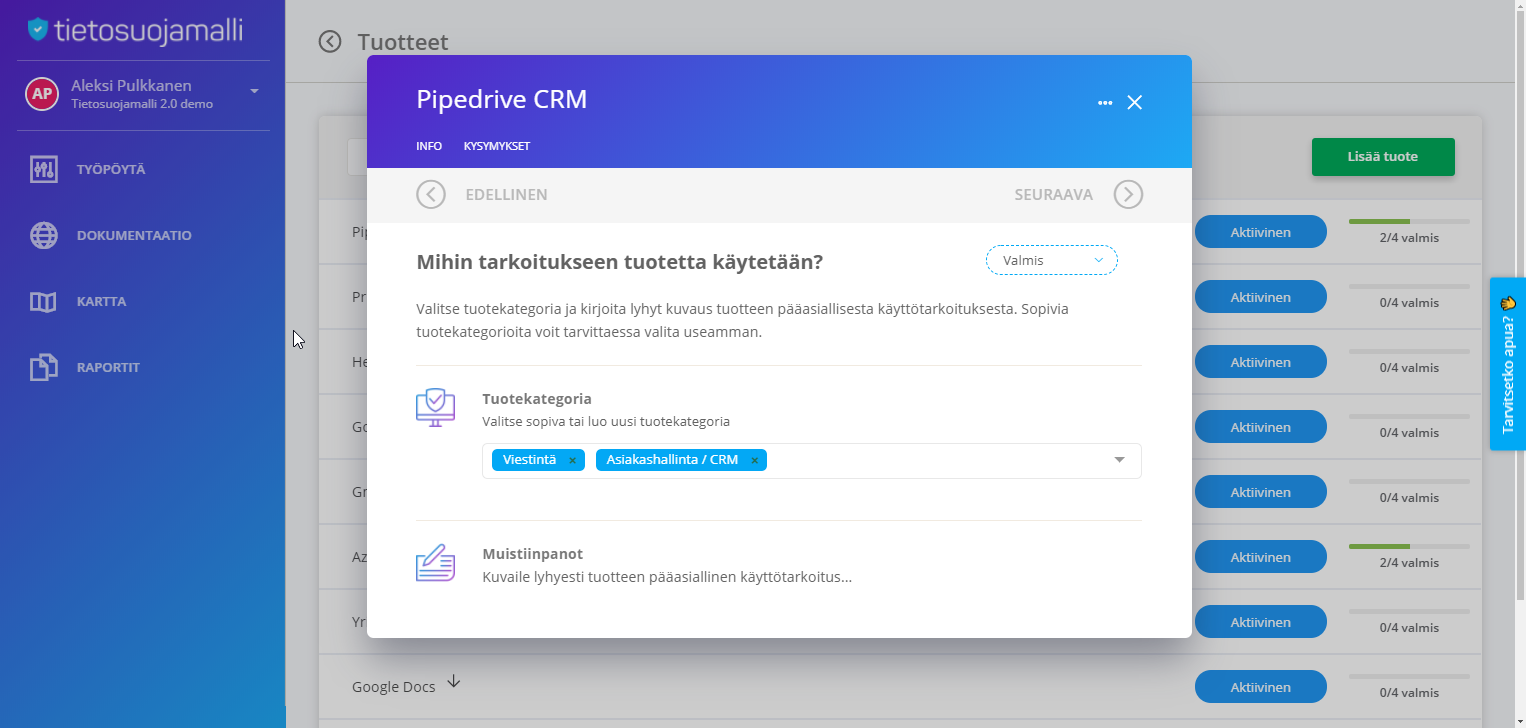Select KARTTA in the sidebar

tap(101, 301)
